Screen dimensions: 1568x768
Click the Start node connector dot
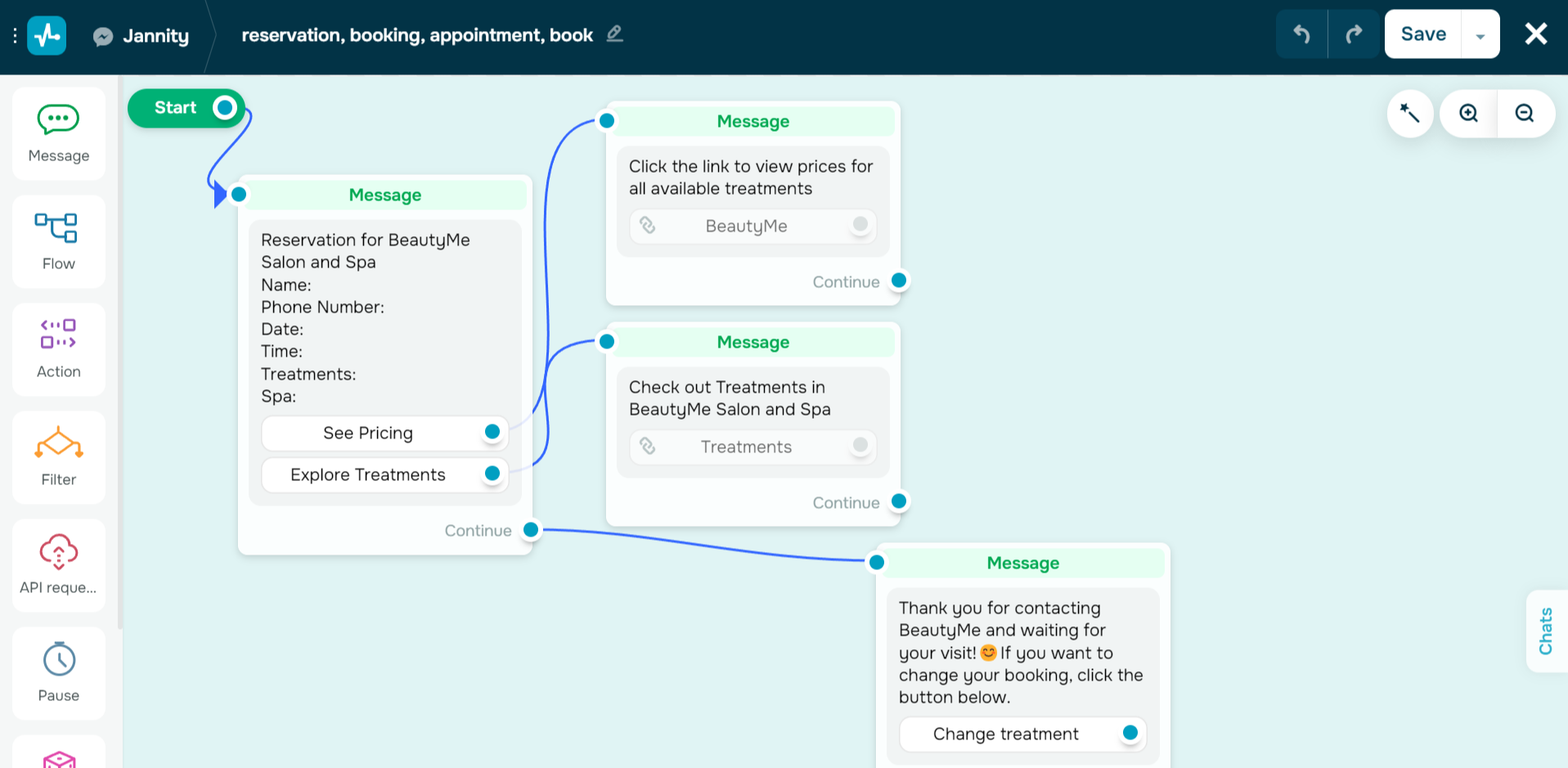point(225,108)
